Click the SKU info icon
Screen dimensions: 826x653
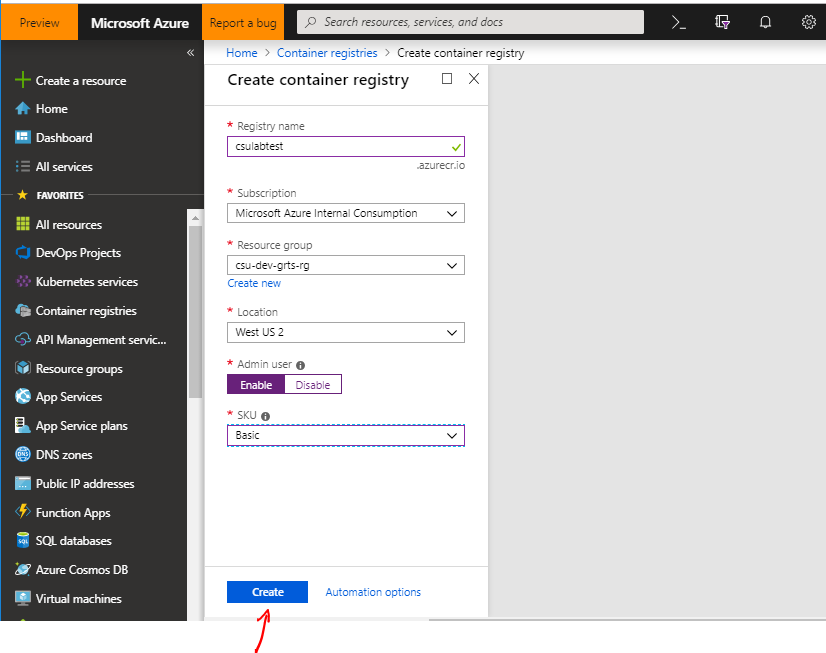pos(266,416)
